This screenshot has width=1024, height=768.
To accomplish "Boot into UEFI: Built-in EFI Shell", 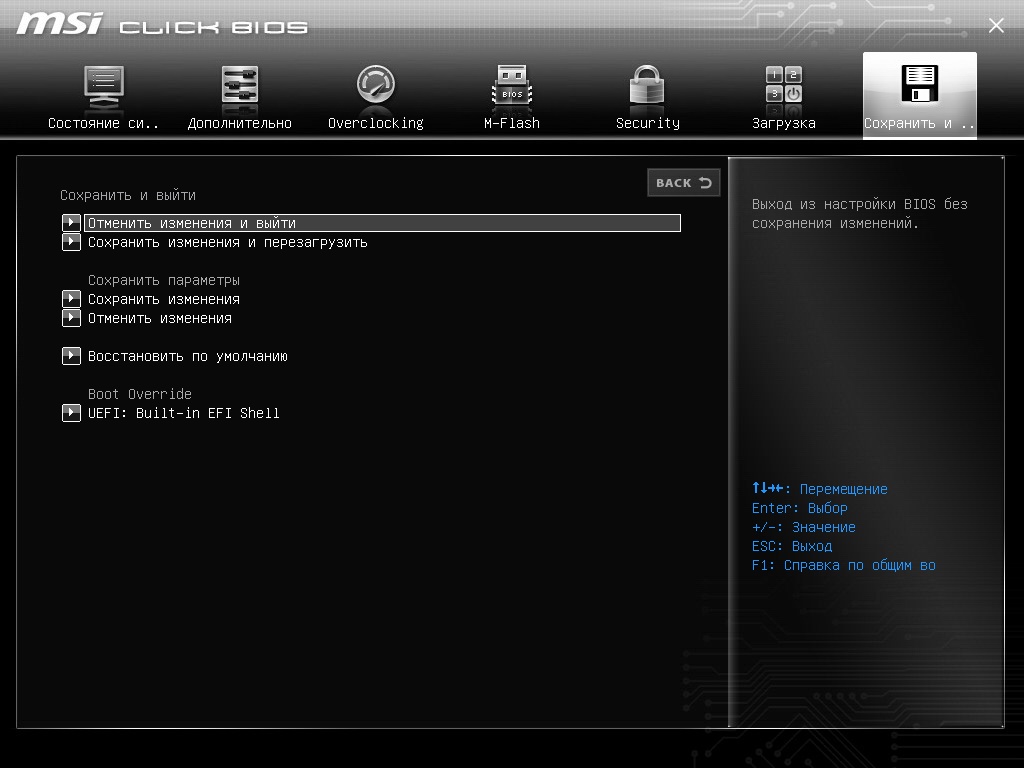I will (184, 413).
